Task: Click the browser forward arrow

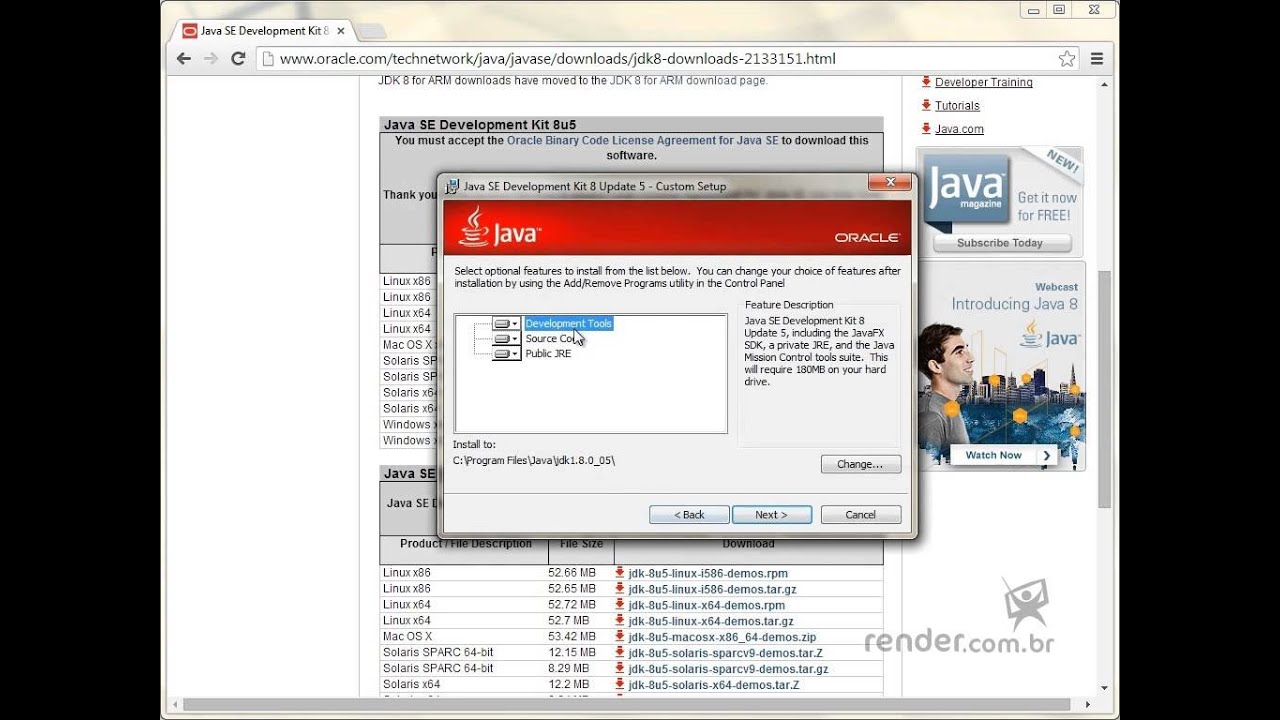Action: [x=211, y=59]
